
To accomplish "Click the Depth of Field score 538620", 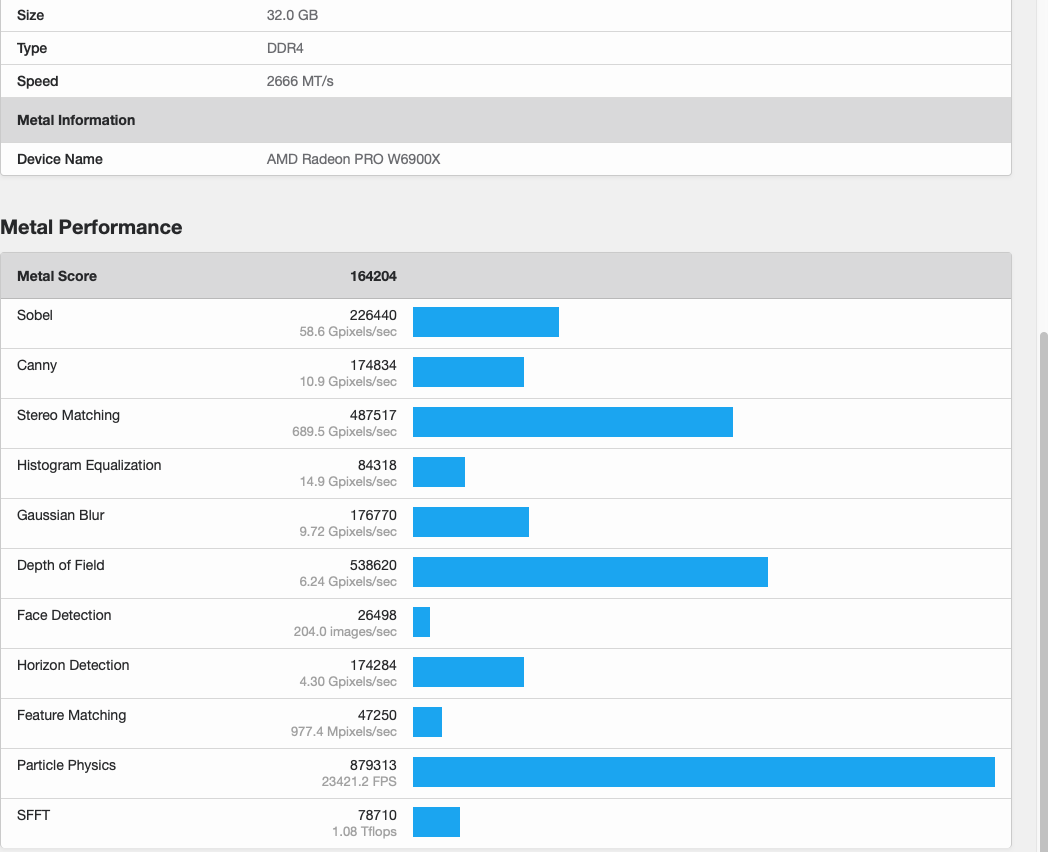I will pos(373,565).
